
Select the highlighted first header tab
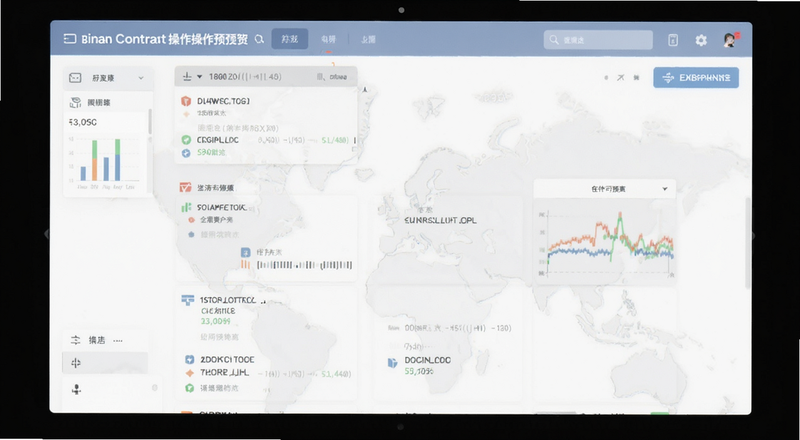[x=289, y=39]
